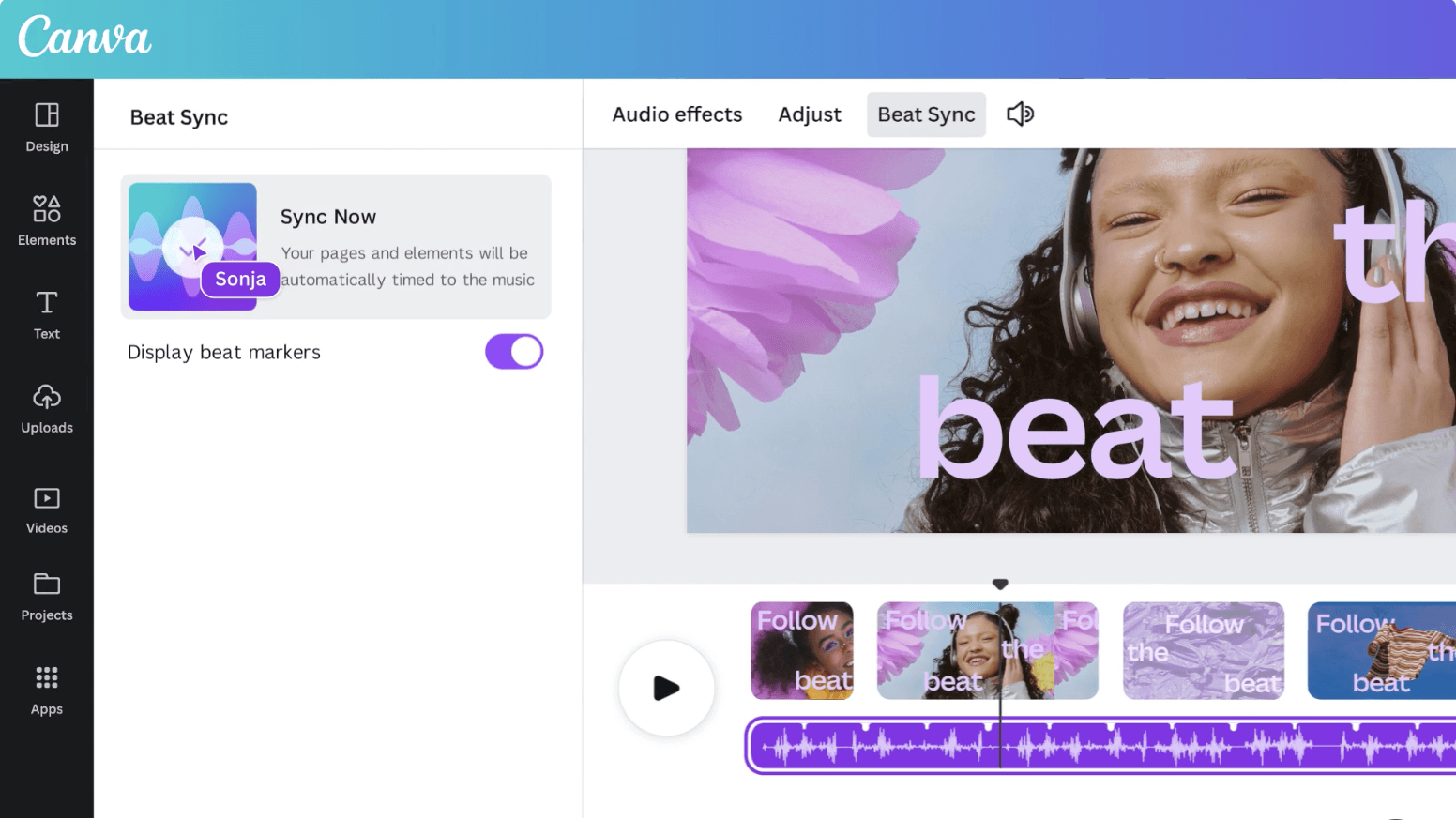Click the timeline playhead marker
1456x820 pixels.
coord(1000,585)
